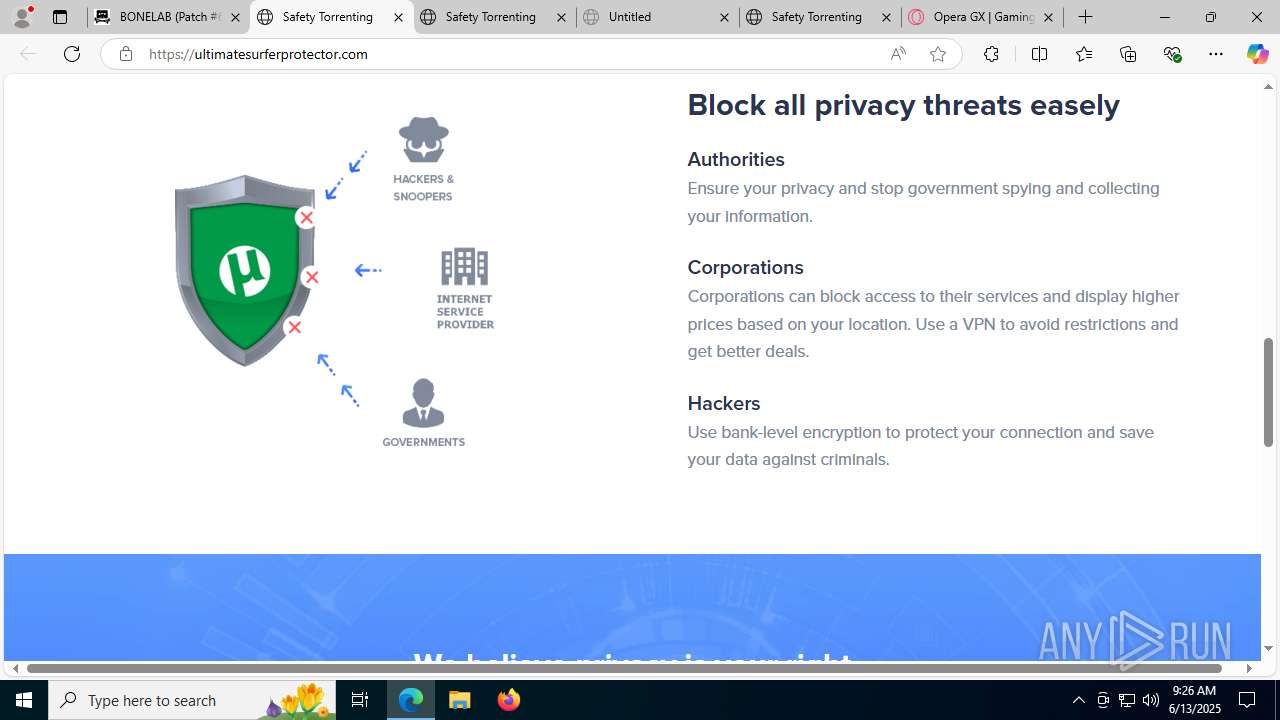Close the BONELAB tab

235,17
